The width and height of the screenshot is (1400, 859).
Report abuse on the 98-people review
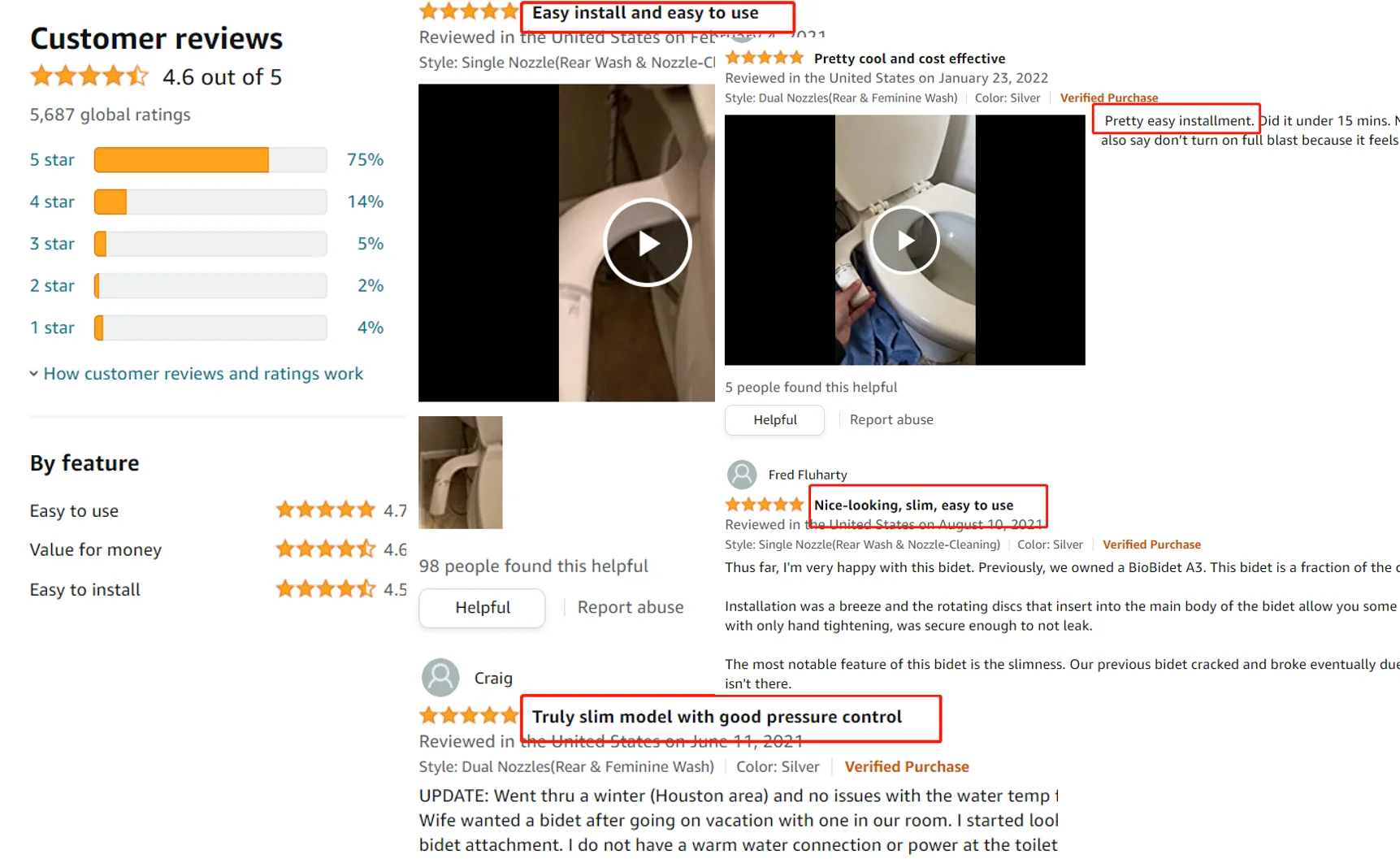(630, 608)
